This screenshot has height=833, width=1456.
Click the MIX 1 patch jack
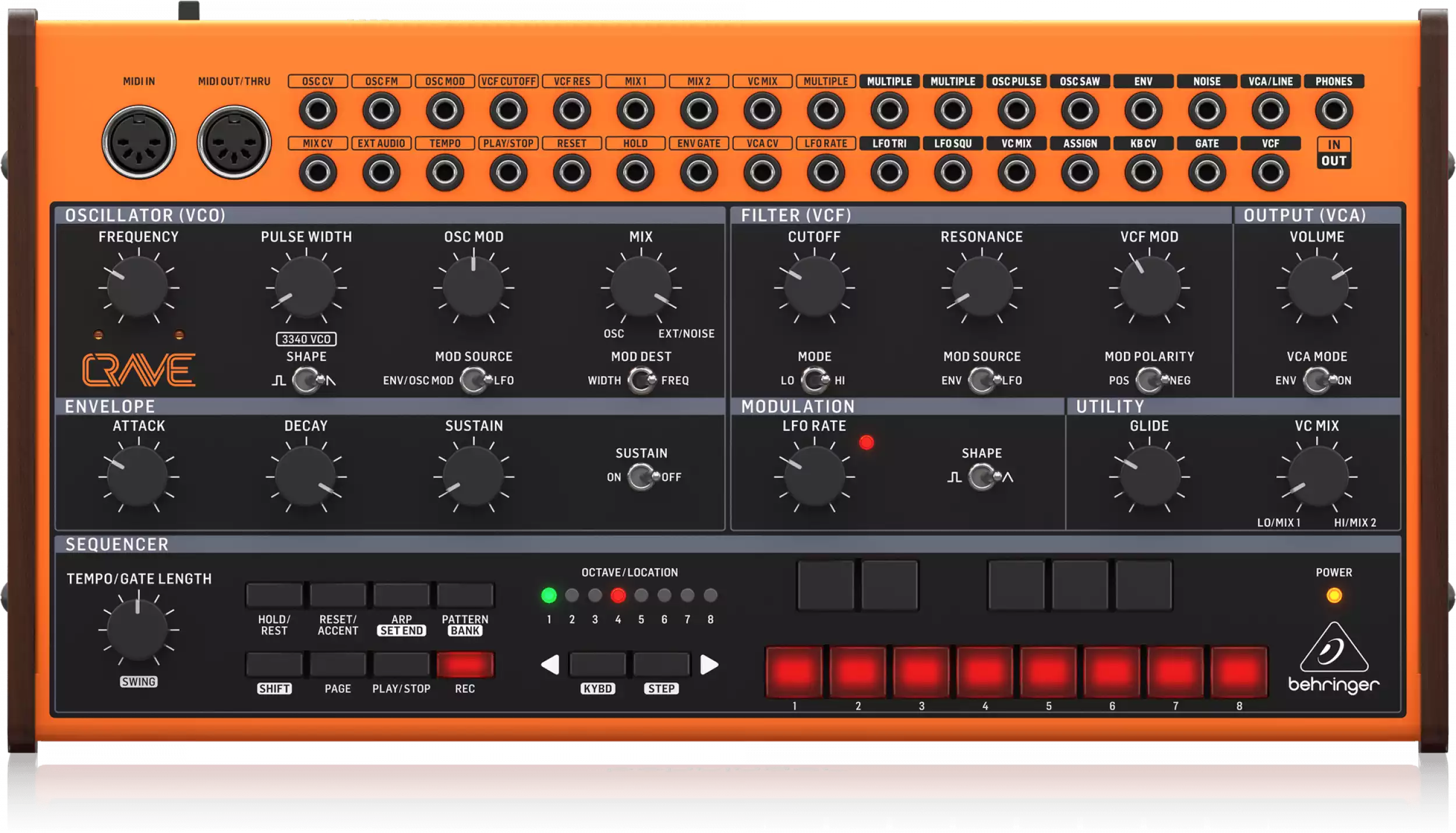tap(635, 110)
